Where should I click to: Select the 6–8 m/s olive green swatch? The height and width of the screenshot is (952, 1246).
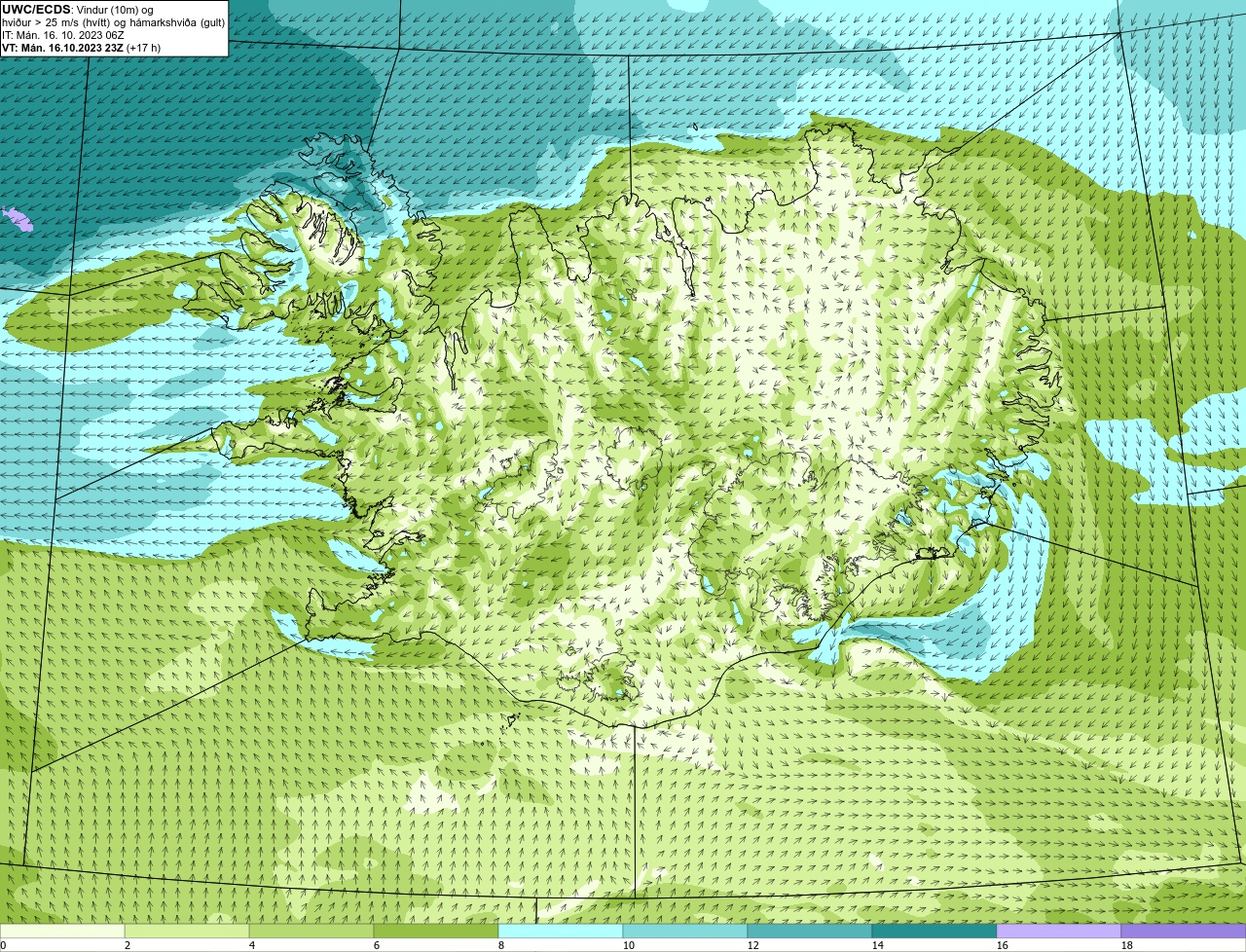coord(436,932)
